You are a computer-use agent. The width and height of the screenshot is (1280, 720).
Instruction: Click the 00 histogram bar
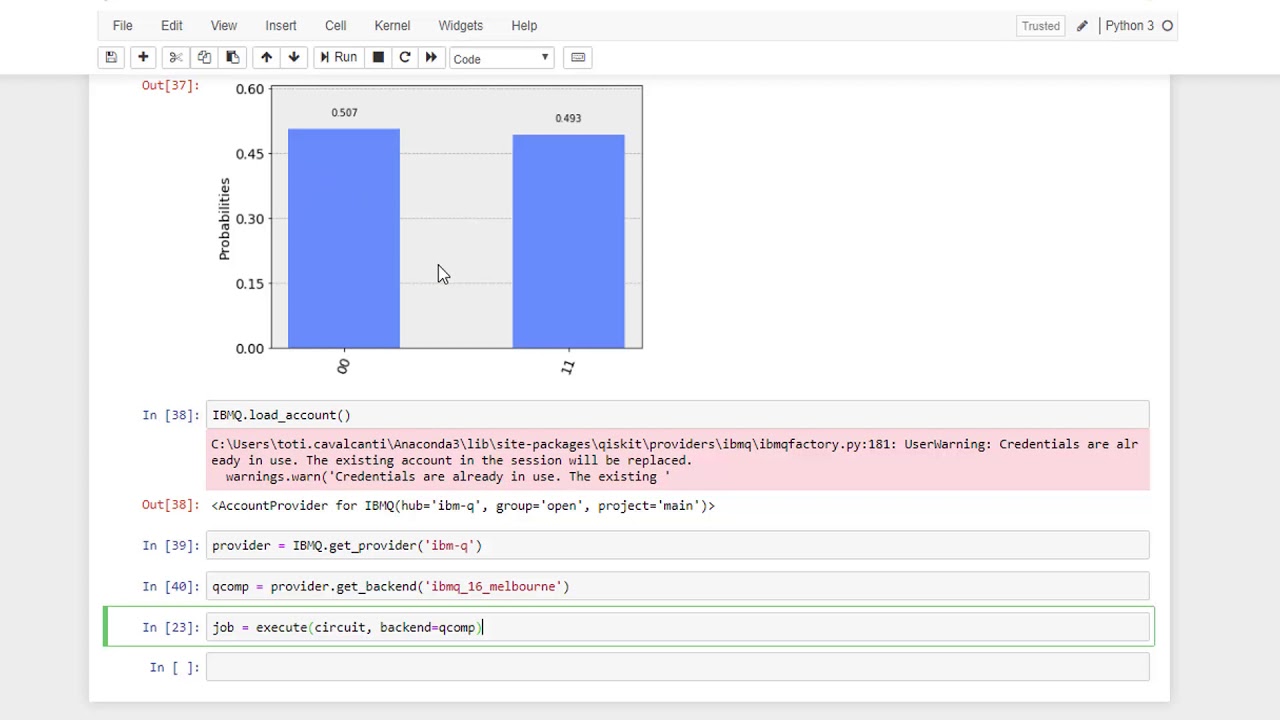tap(344, 238)
